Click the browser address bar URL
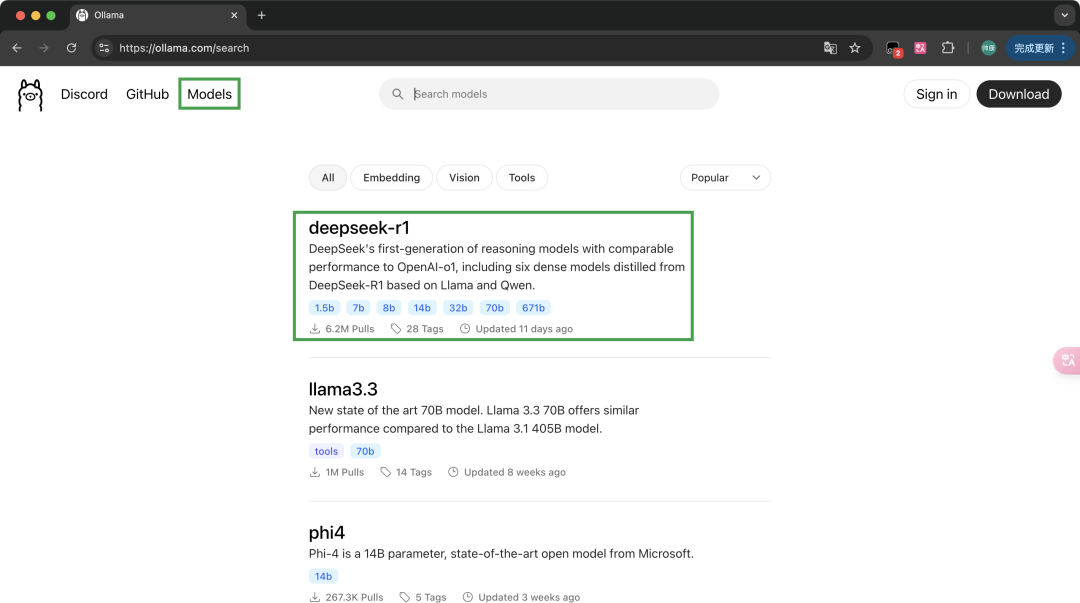The height and width of the screenshot is (603, 1080). (184, 48)
